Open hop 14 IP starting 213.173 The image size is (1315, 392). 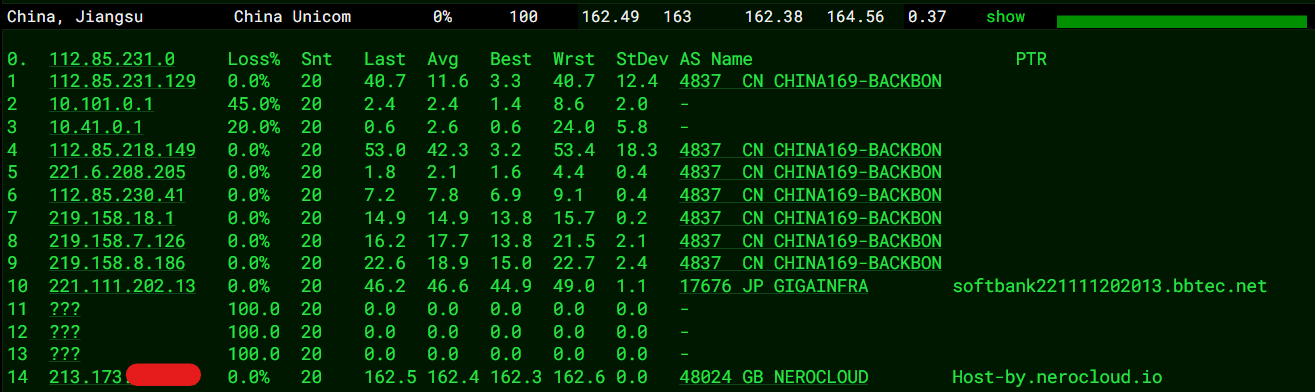124,376
